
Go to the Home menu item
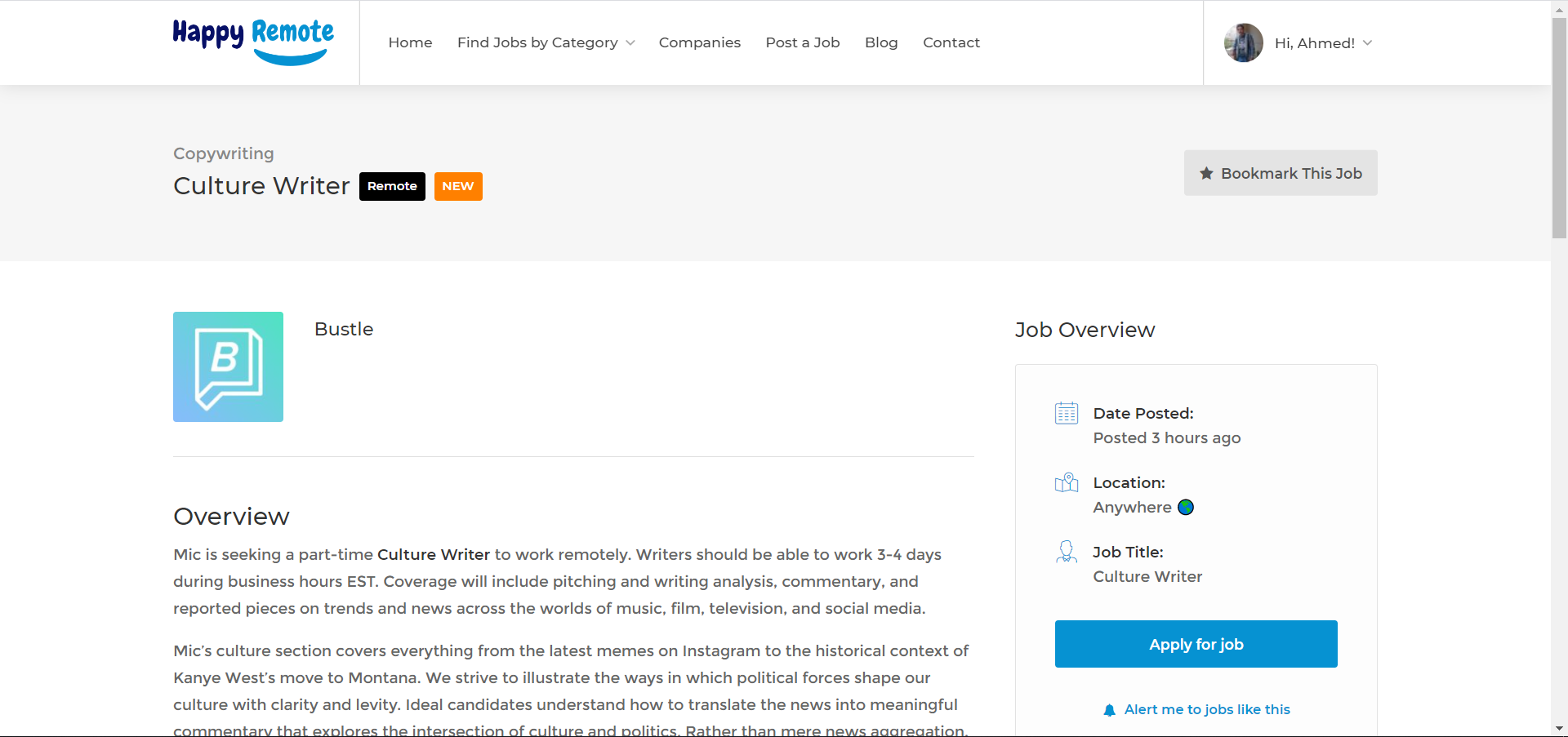410,42
